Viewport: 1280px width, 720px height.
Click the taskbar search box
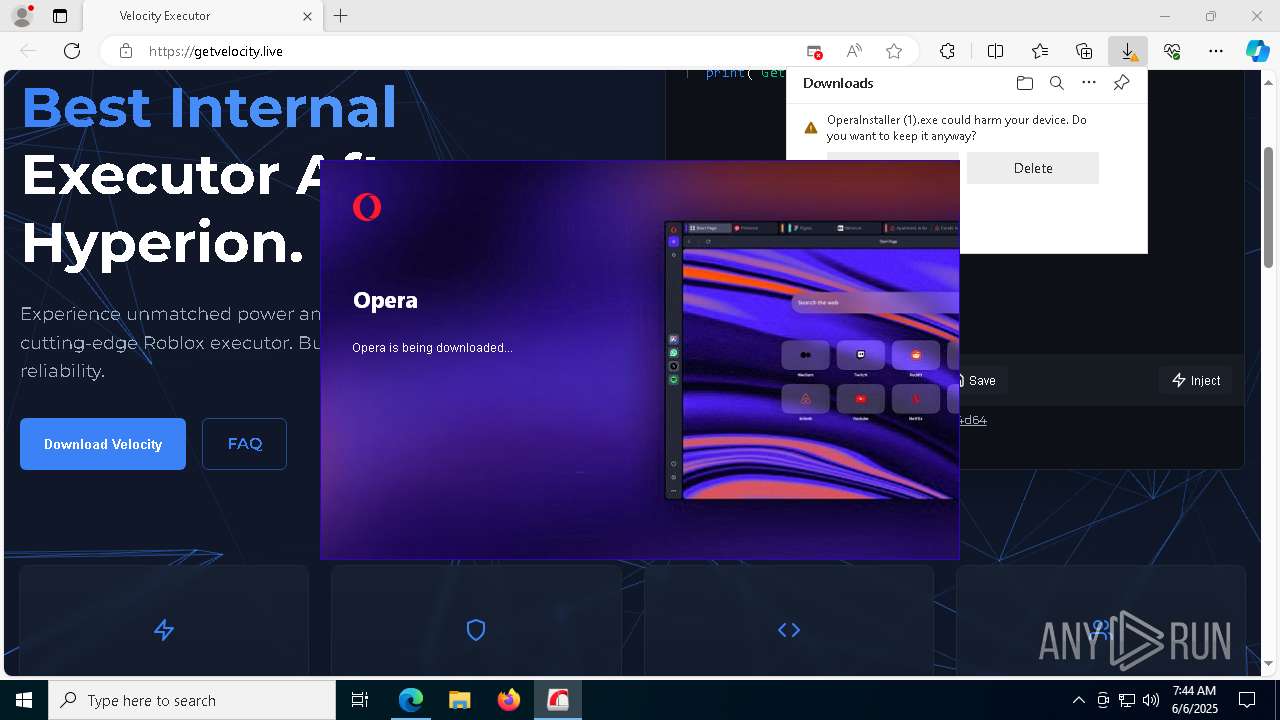pyautogui.click(x=192, y=700)
